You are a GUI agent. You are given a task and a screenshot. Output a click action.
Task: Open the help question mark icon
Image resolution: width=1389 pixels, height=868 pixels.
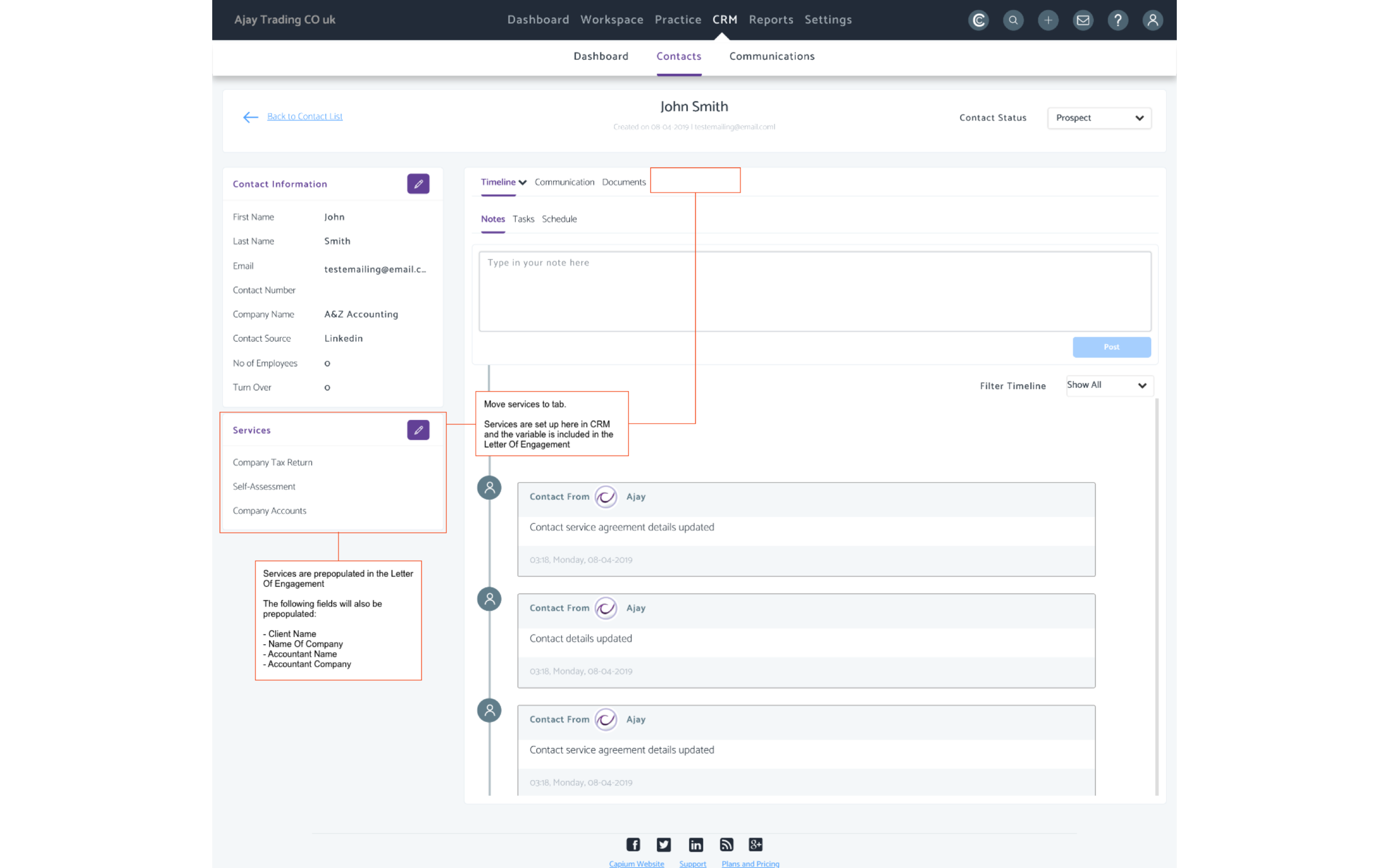pyautogui.click(x=1117, y=20)
